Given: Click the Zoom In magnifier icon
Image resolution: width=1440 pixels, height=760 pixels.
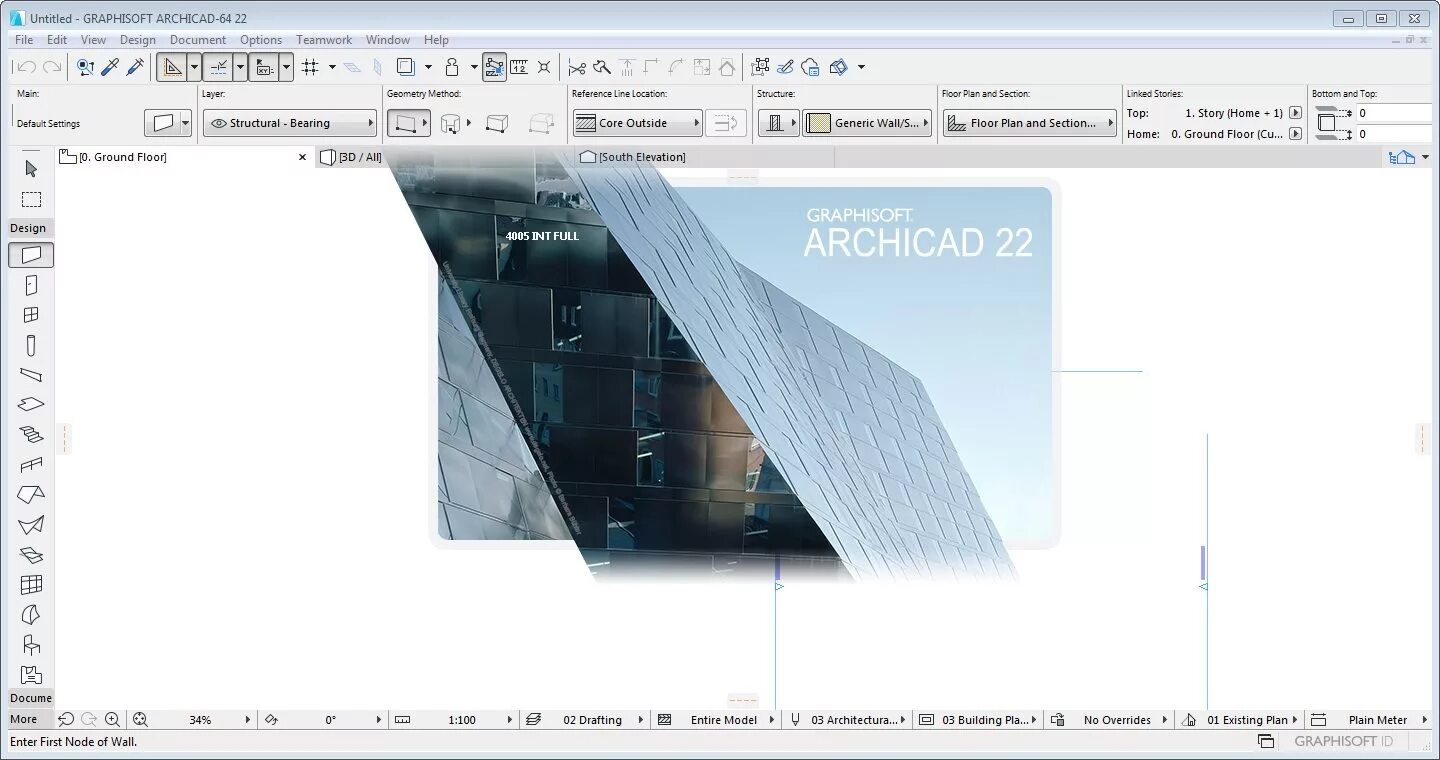Looking at the screenshot, I should click(x=112, y=719).
